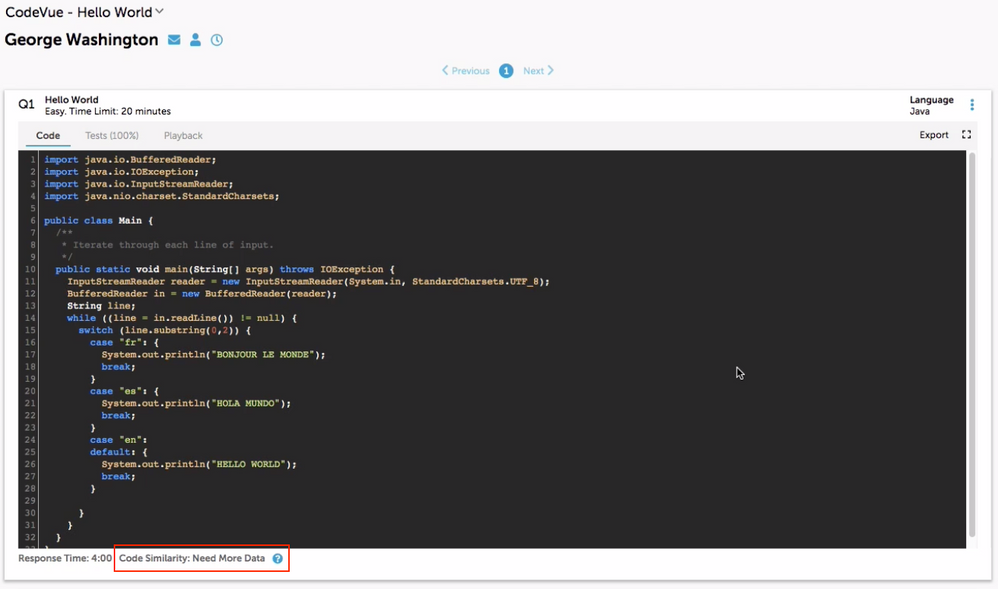Select the Playback tab
998x589 pixels.
(x=183, y=136)
